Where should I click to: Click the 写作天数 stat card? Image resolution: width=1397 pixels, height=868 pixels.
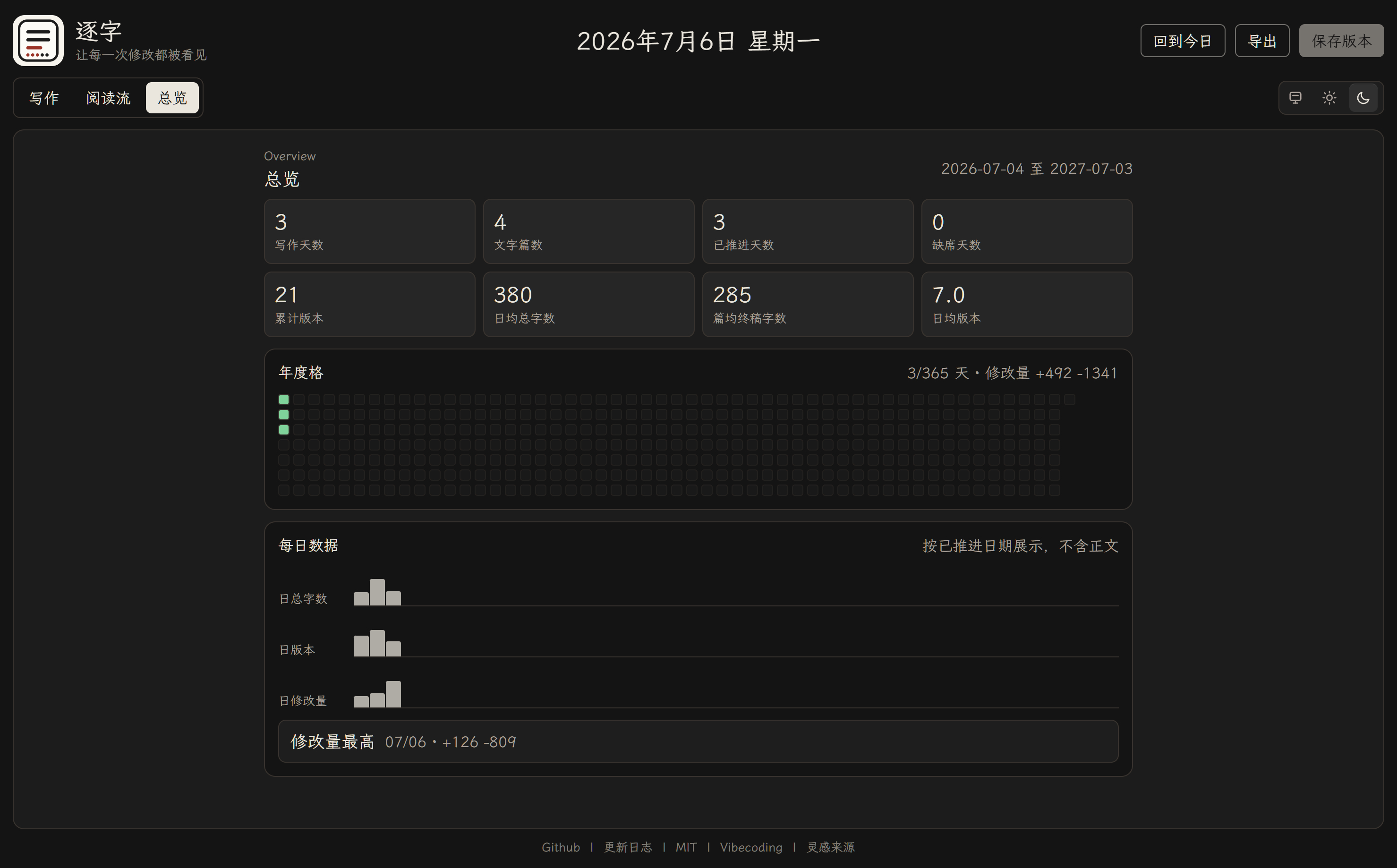[x=370, y=231]
